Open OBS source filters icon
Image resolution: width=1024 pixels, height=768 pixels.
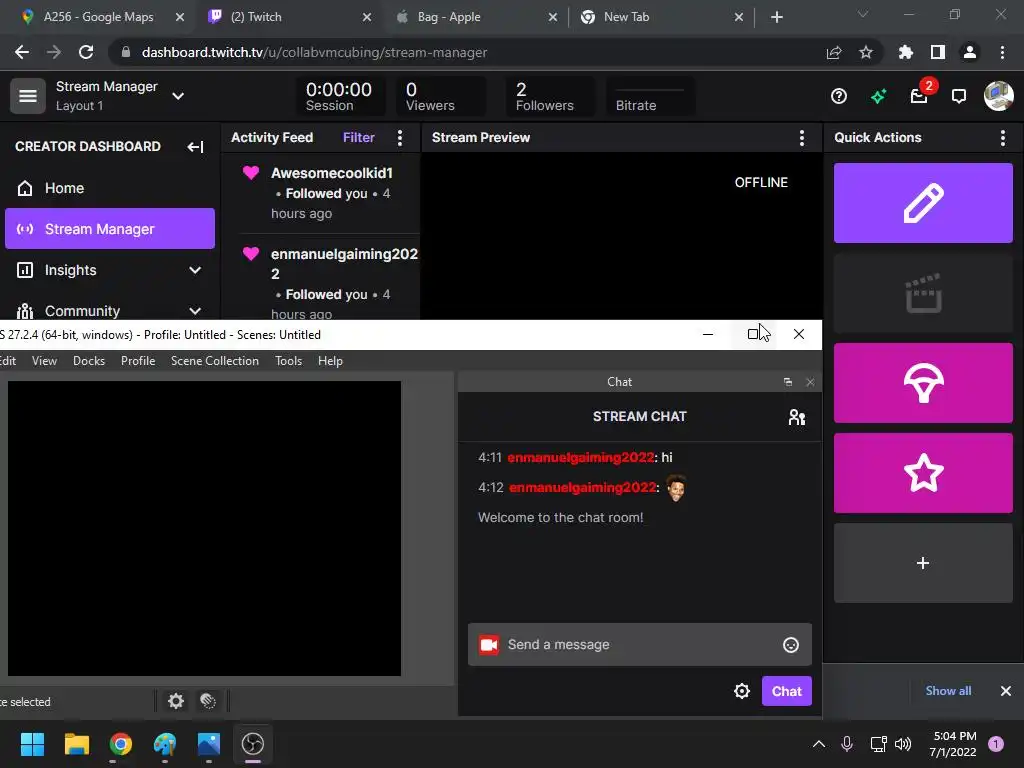coord(208,701)
